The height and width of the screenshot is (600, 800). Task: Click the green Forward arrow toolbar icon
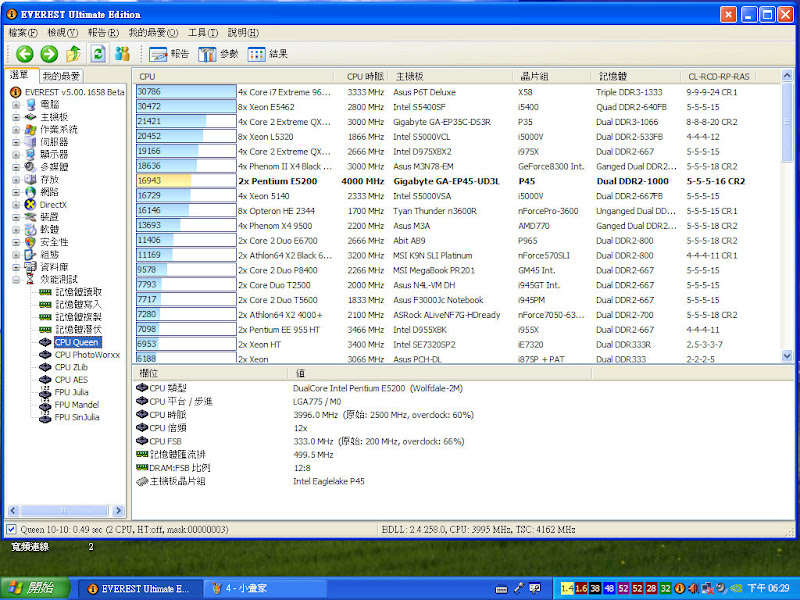[48, 54]
